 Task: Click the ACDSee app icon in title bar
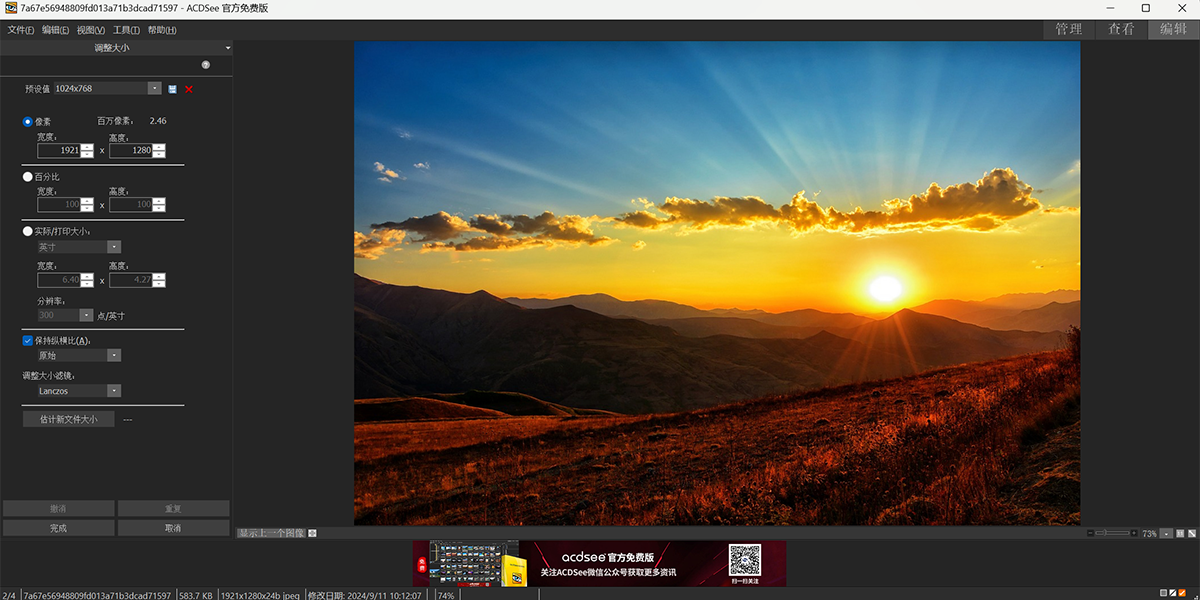click(x=10, y=8)
